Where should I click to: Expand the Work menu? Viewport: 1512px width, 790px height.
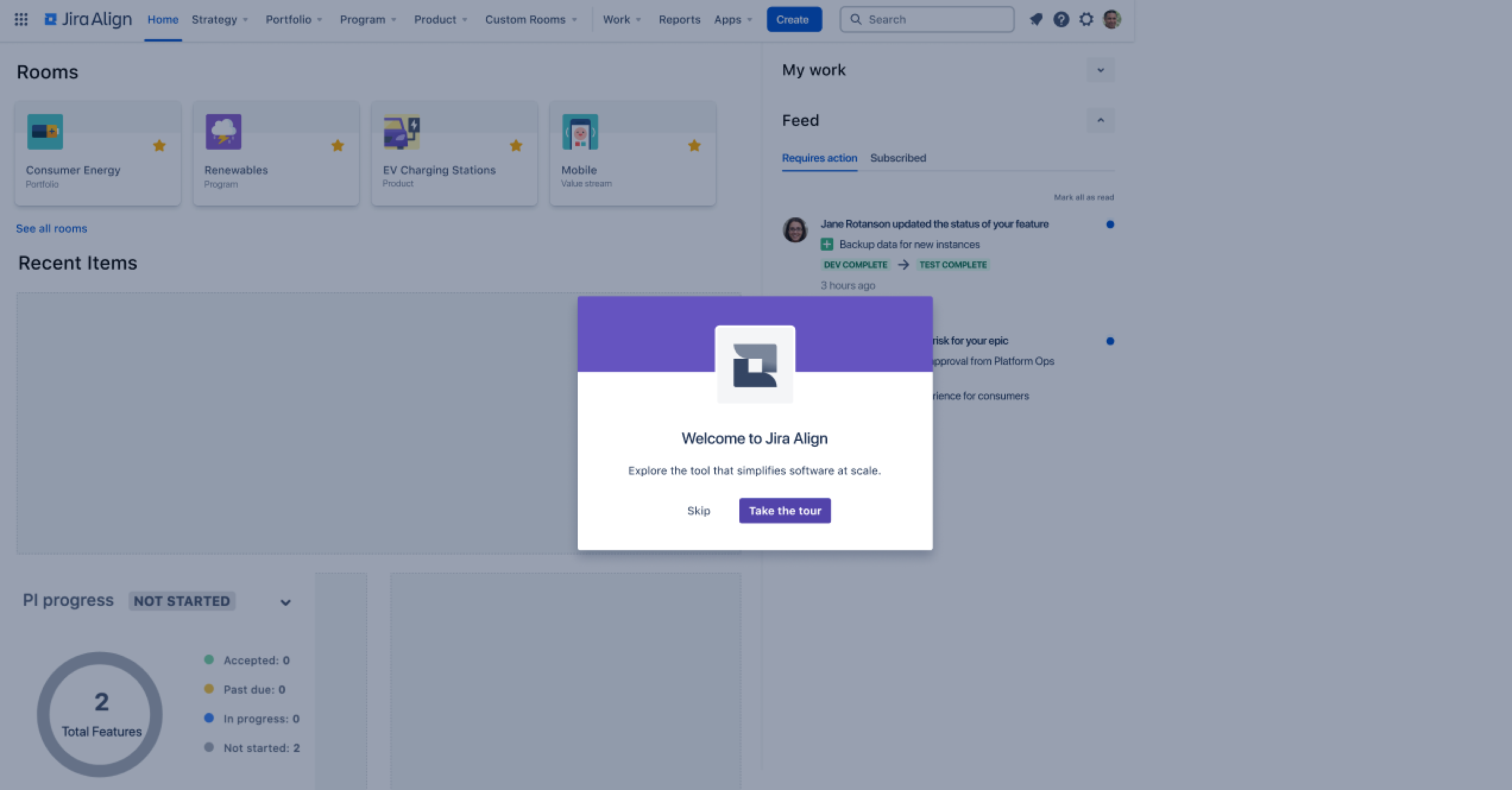(622, 20)
